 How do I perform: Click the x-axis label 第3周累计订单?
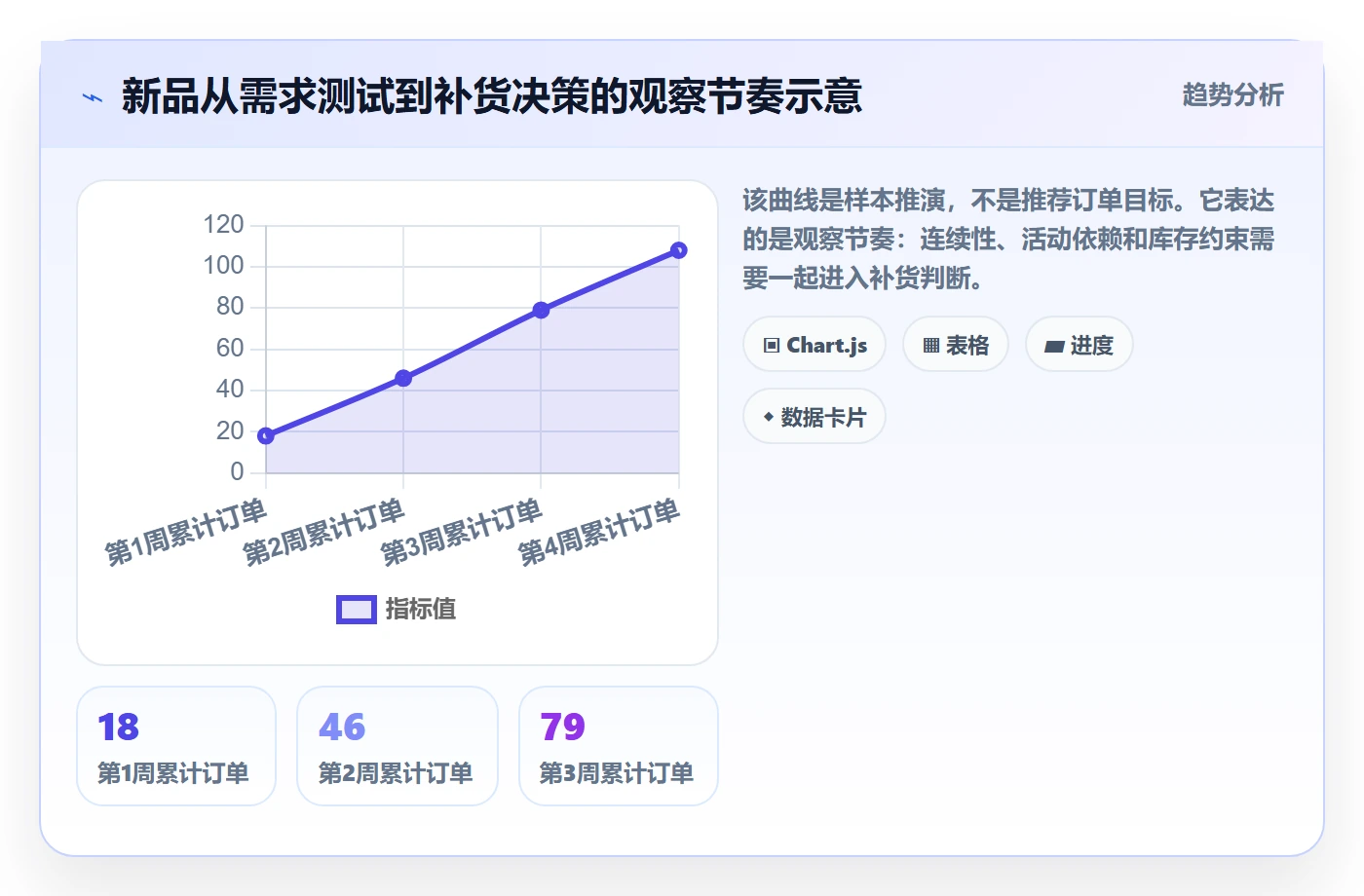(x=461, y=532)
